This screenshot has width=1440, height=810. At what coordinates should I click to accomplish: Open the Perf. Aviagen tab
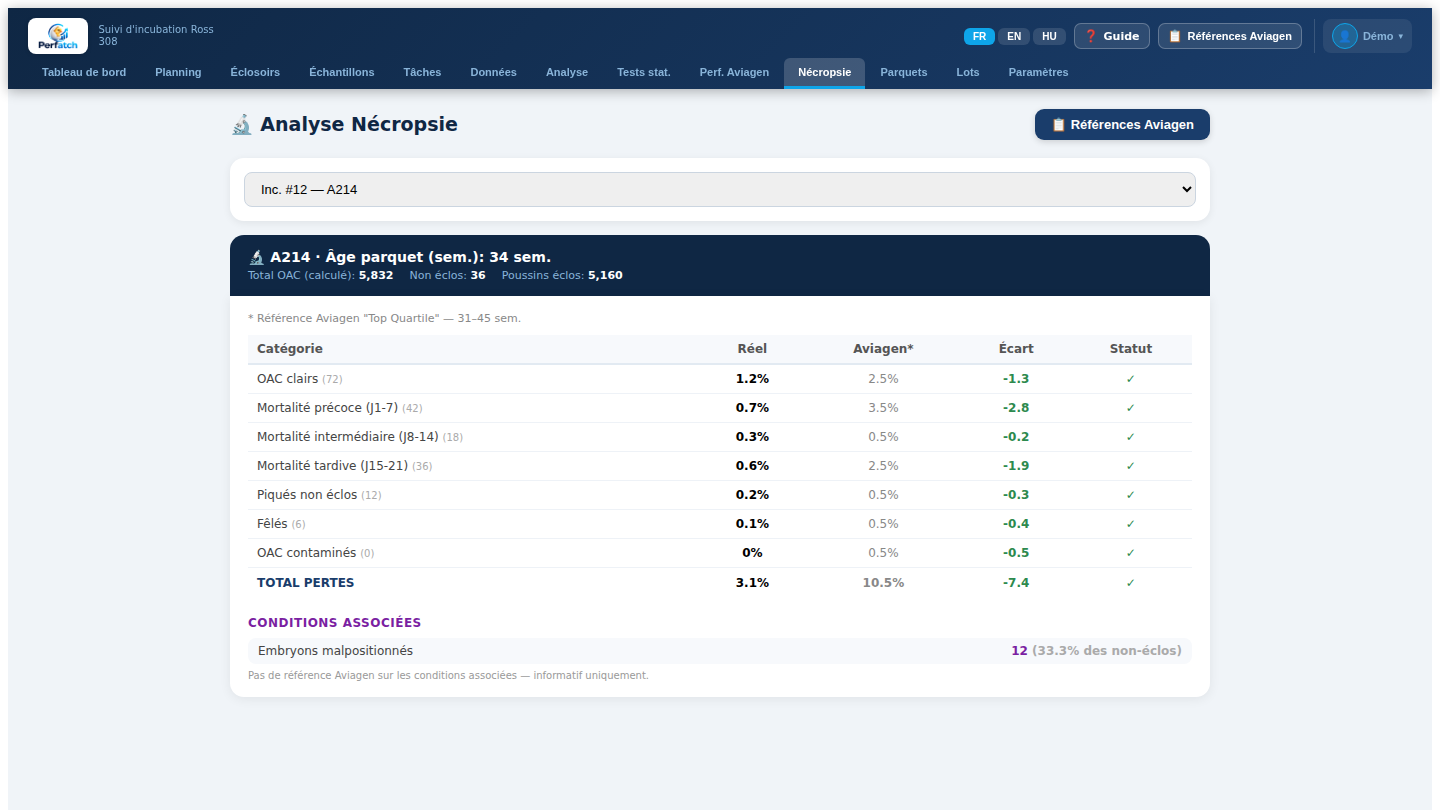(x=734, y=72)
